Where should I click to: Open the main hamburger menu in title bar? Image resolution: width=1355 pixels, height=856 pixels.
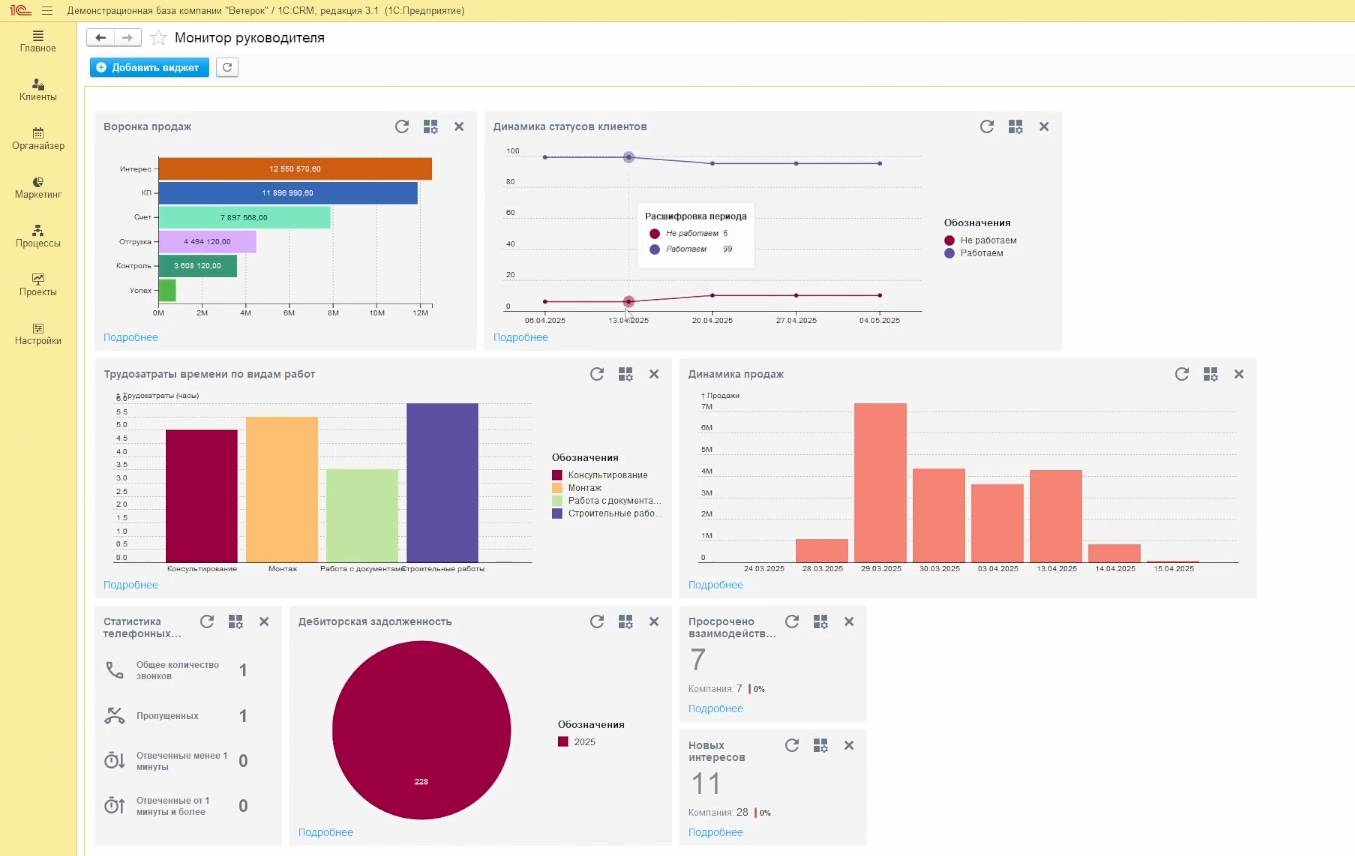coord(47,10)
